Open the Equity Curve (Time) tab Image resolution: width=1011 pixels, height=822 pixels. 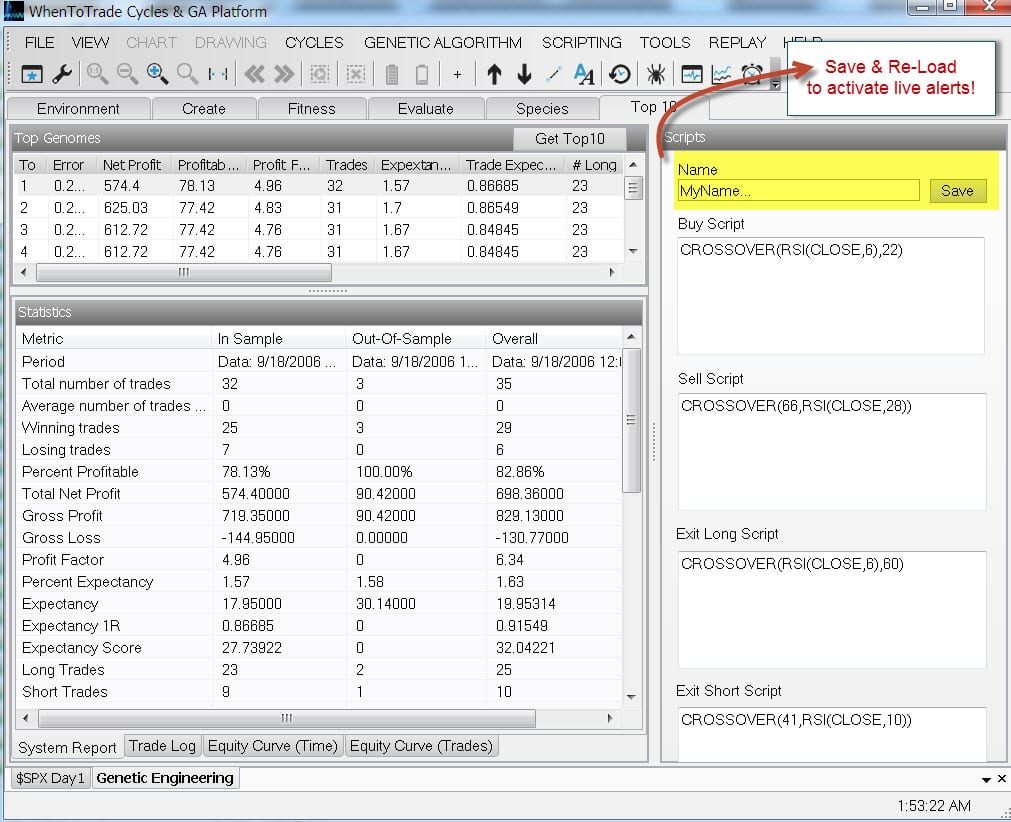coord(273,746)
